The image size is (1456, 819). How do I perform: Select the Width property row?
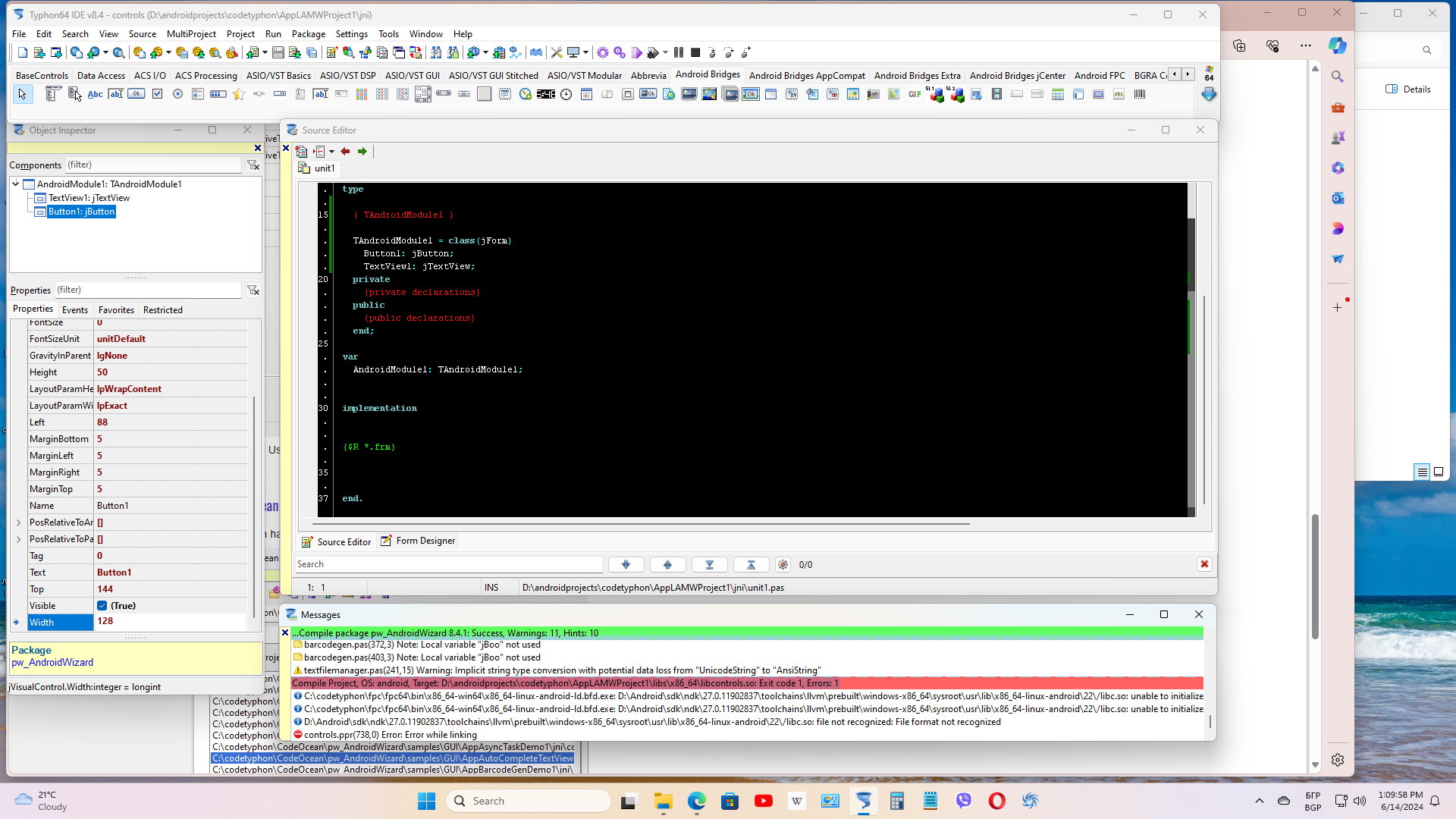(x=136, y=622)
